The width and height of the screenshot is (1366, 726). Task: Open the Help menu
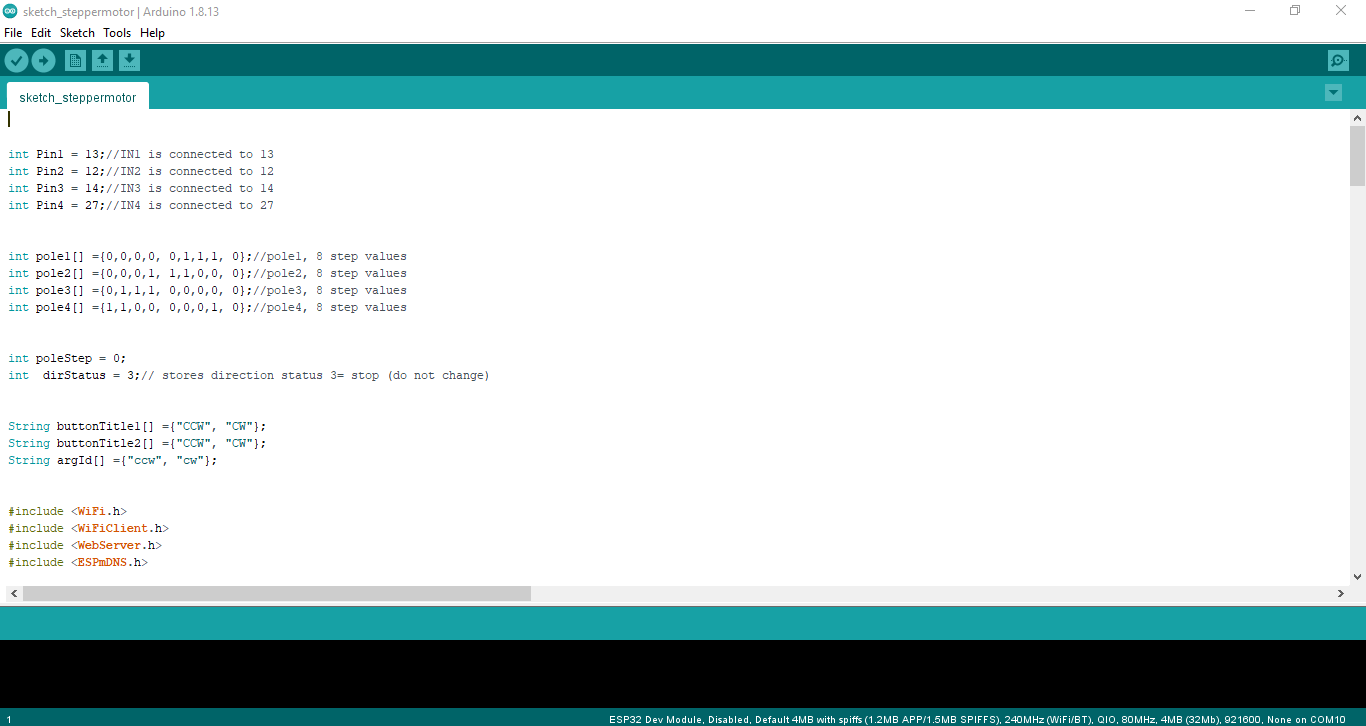(152, 32)
